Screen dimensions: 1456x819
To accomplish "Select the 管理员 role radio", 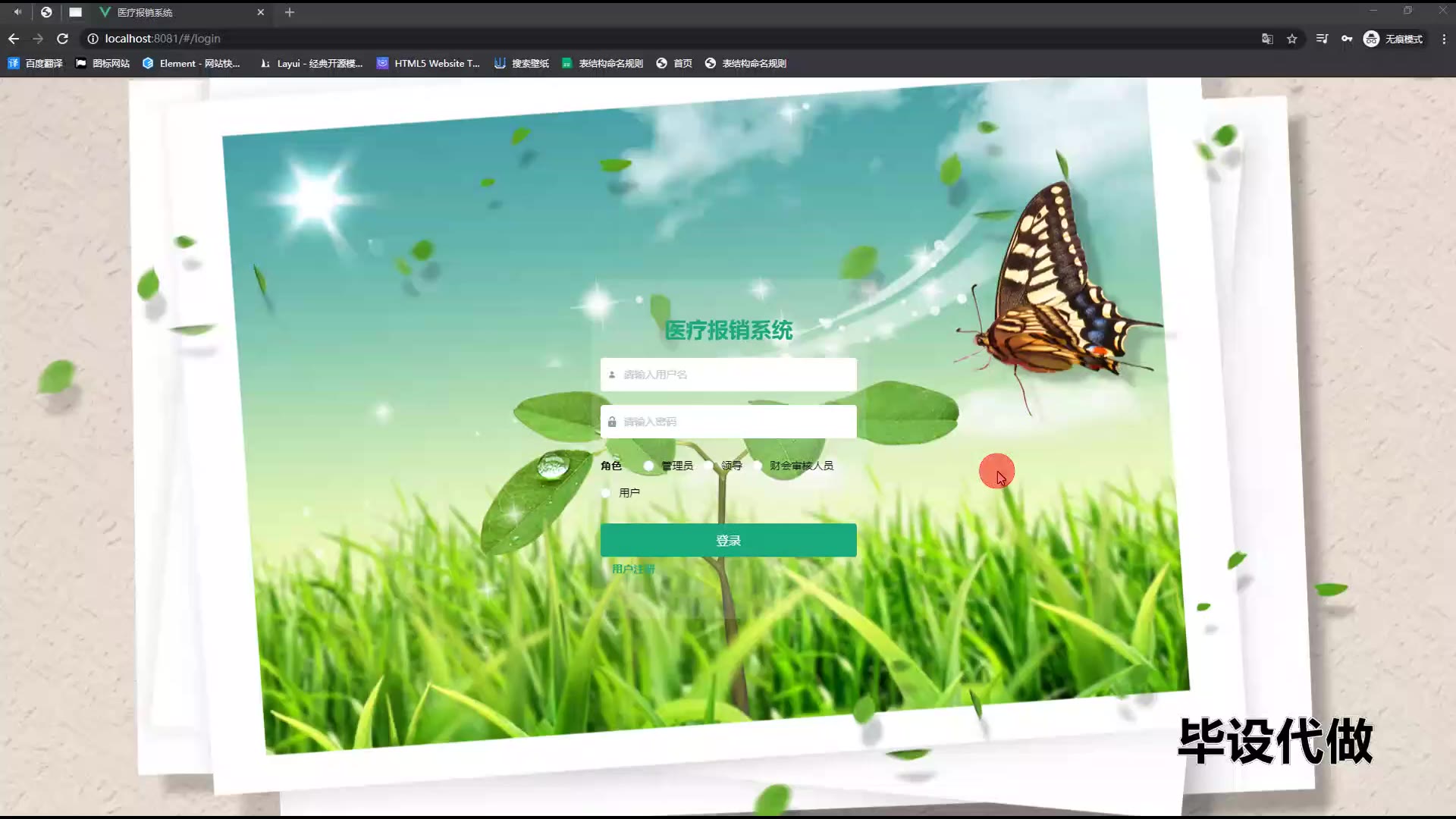I will point(649,466).
